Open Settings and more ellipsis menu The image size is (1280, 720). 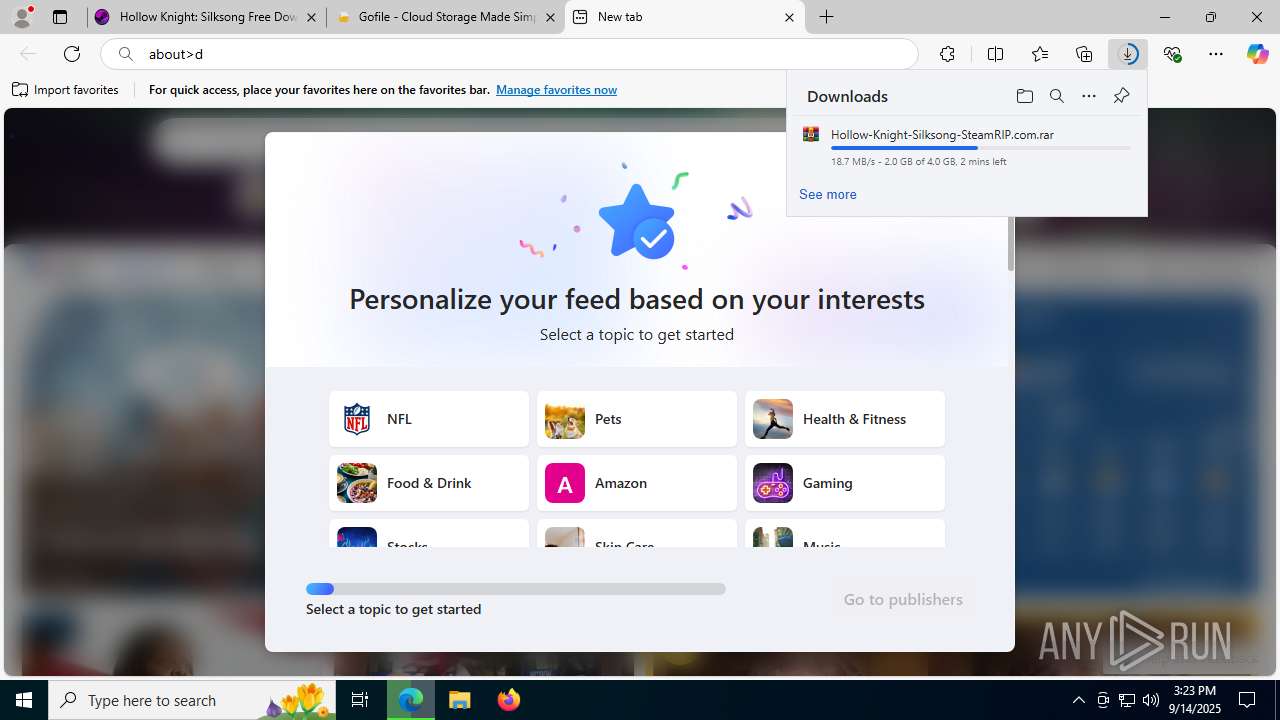(x=1216, y=54)
